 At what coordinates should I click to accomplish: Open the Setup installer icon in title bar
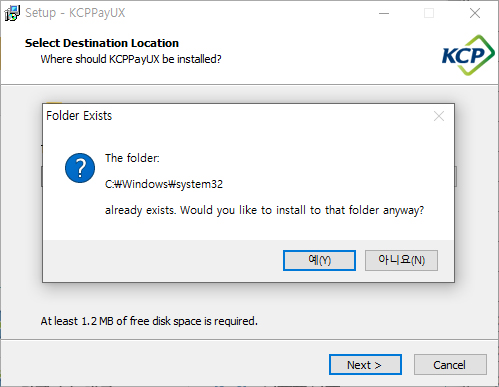click(x=12, y=13)
